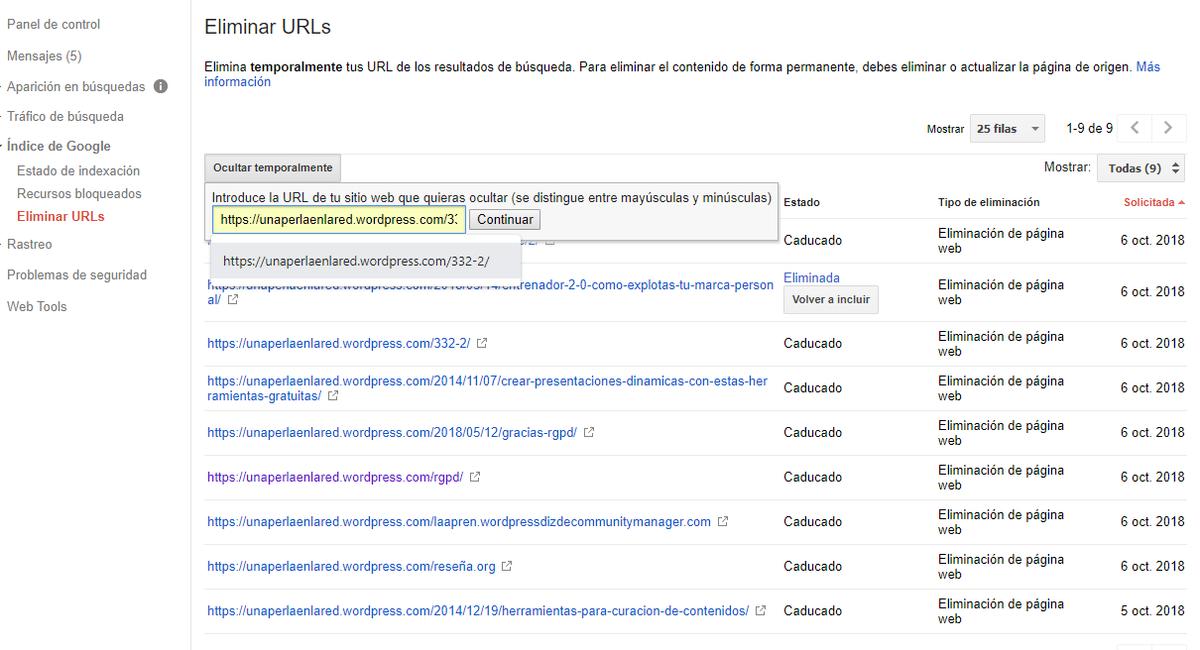This screenshot has width=1200, height=650.
Task: Open external link icon for reseña.org URL
Action: (506, 566)
